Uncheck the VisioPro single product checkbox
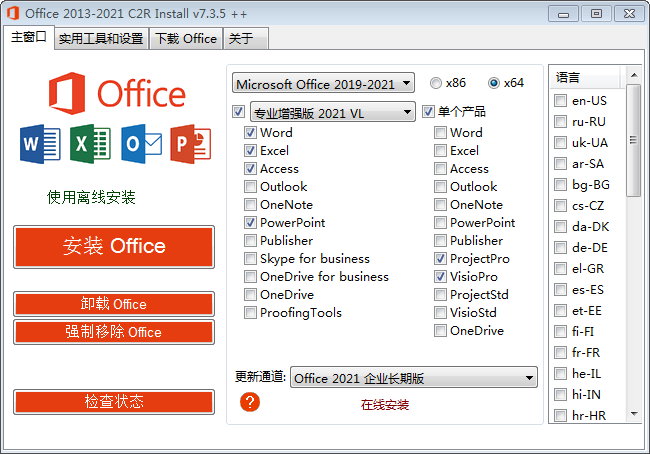 coord(440,277)
